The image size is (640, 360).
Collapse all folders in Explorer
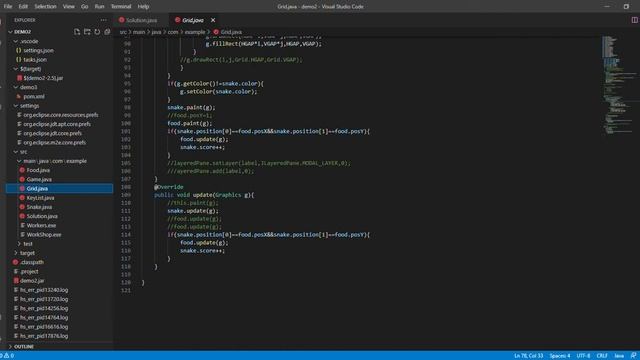coord(107,32)
